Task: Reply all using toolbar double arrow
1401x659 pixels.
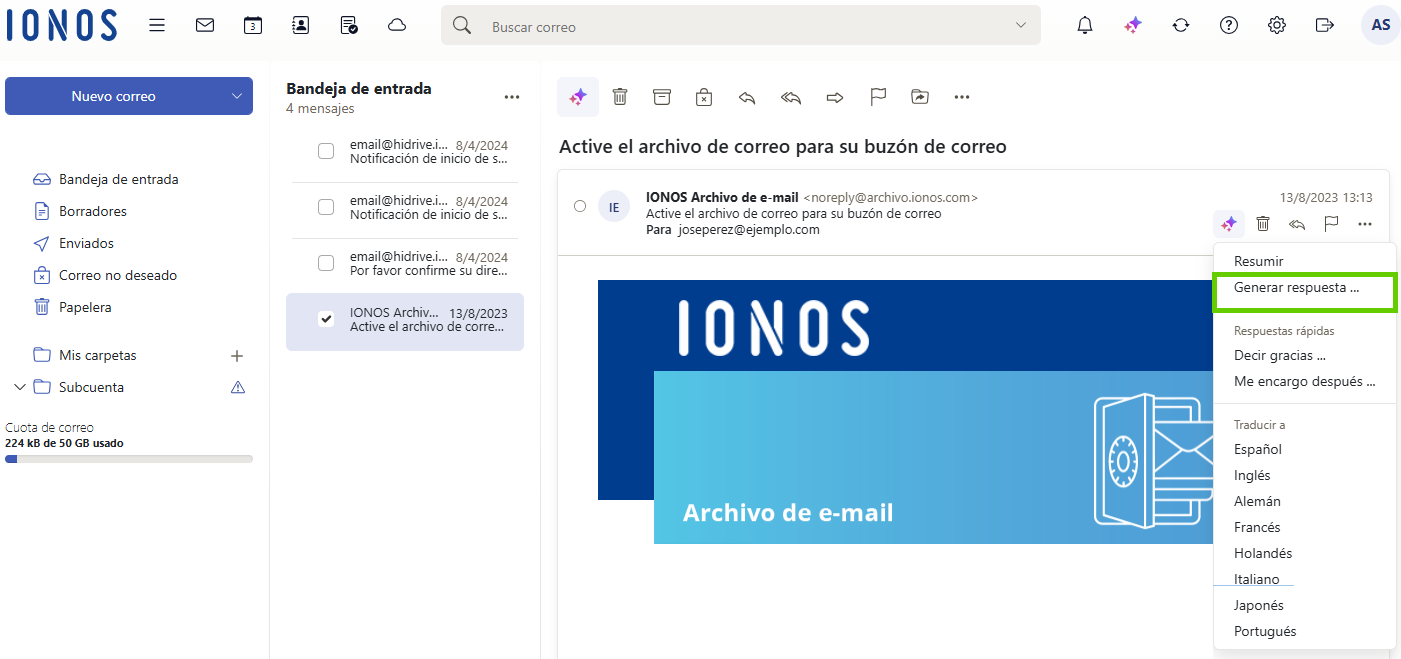Action: (791, 97)
